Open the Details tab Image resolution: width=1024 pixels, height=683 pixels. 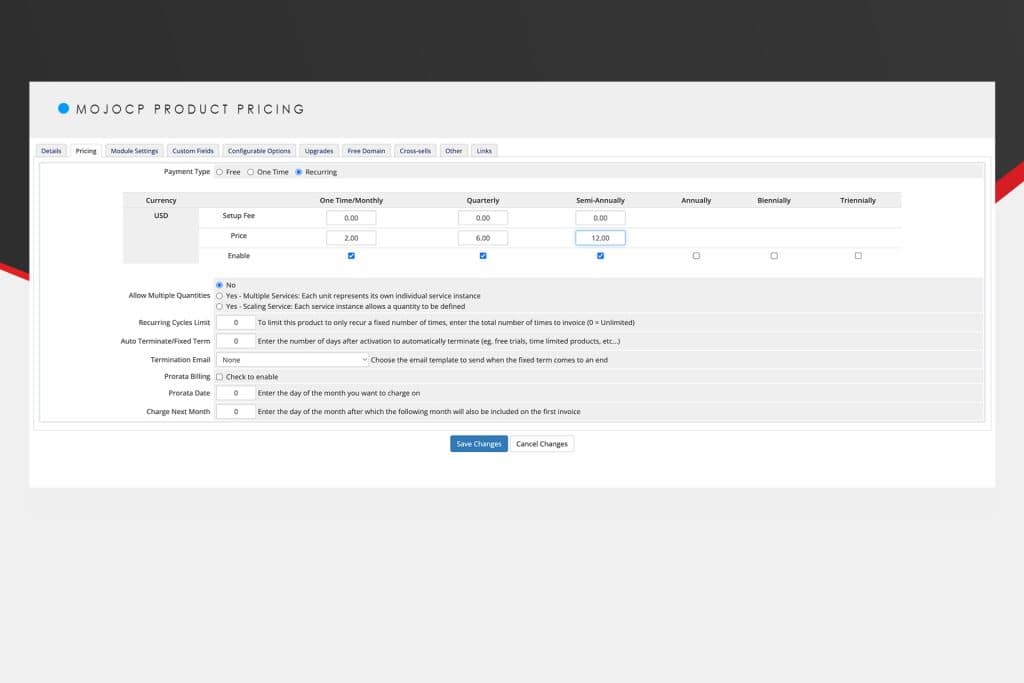51,151
